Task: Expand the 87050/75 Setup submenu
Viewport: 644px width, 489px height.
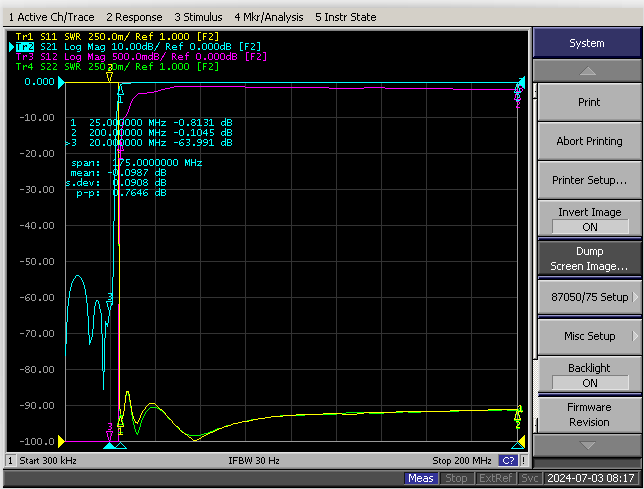Action: pos(590,297)
